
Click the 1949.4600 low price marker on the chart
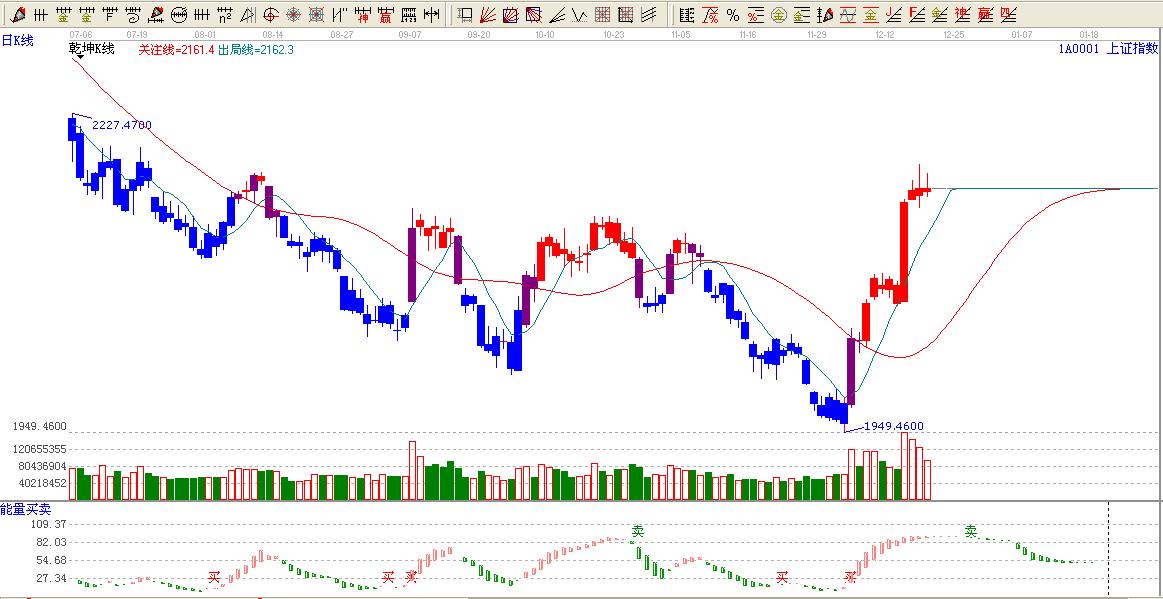coord(893,426)
